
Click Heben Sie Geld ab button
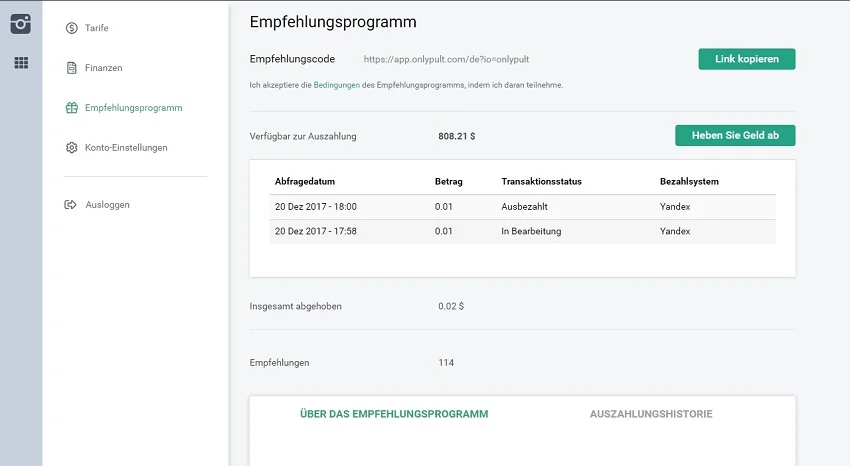tap(735, 135)
